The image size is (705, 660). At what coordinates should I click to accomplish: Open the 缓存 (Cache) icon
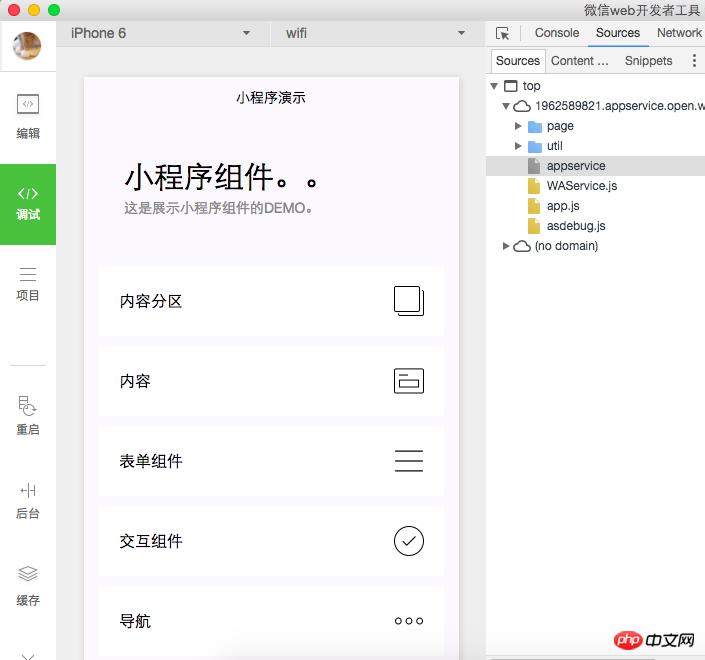coord(28,585)
